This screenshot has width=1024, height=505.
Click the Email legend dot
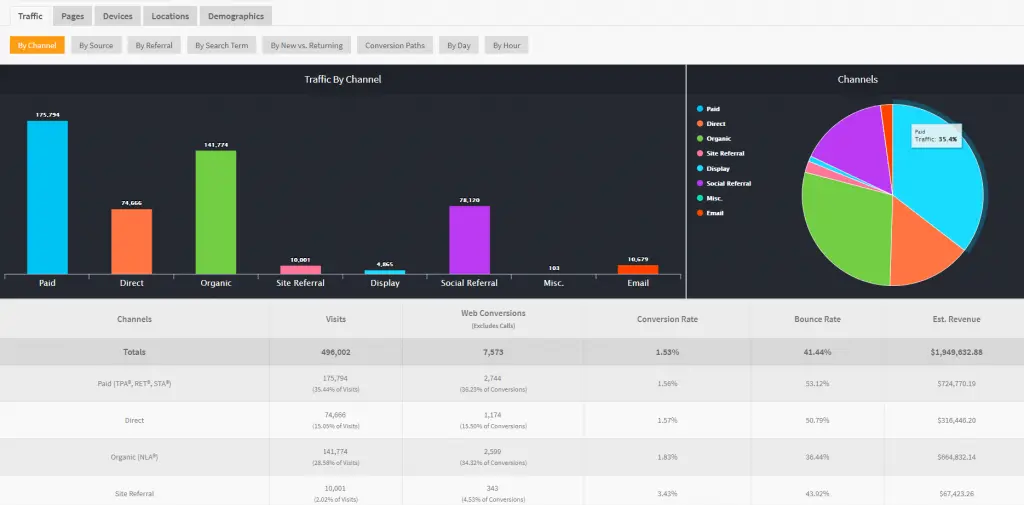pos(699,213)
